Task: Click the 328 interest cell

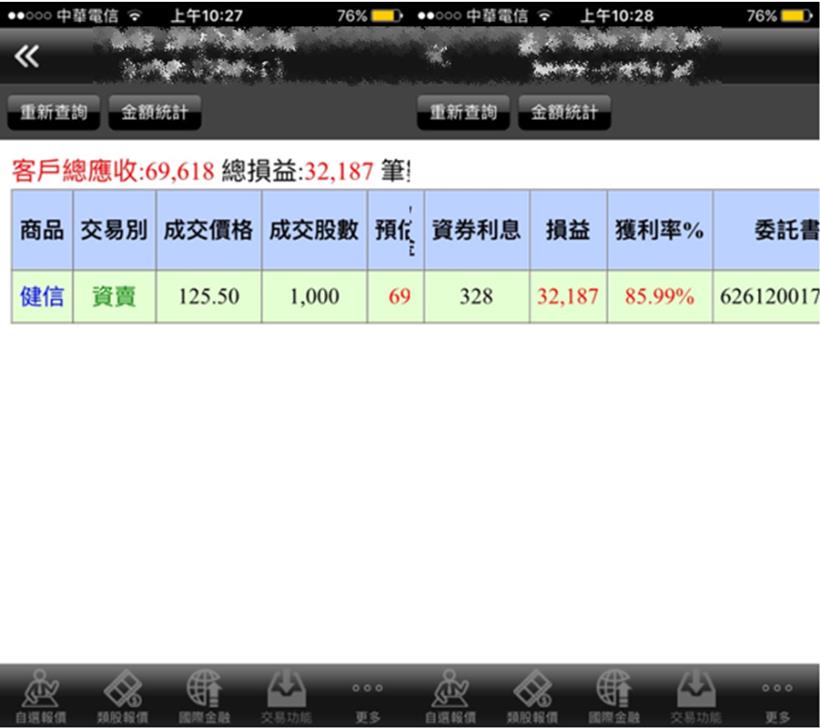Action: (x=476, y=297)
